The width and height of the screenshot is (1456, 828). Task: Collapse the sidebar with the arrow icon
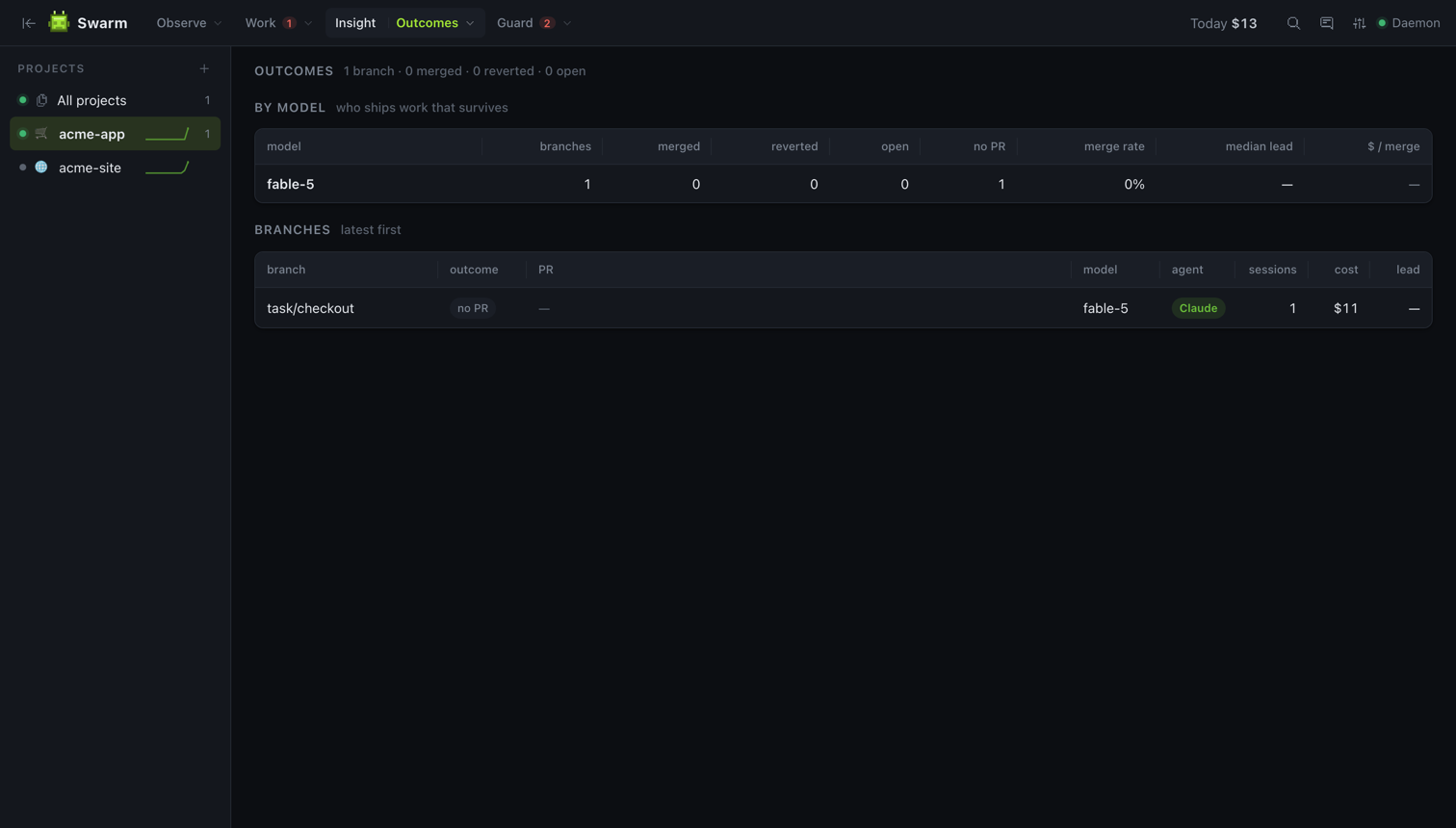coord(29,23)
